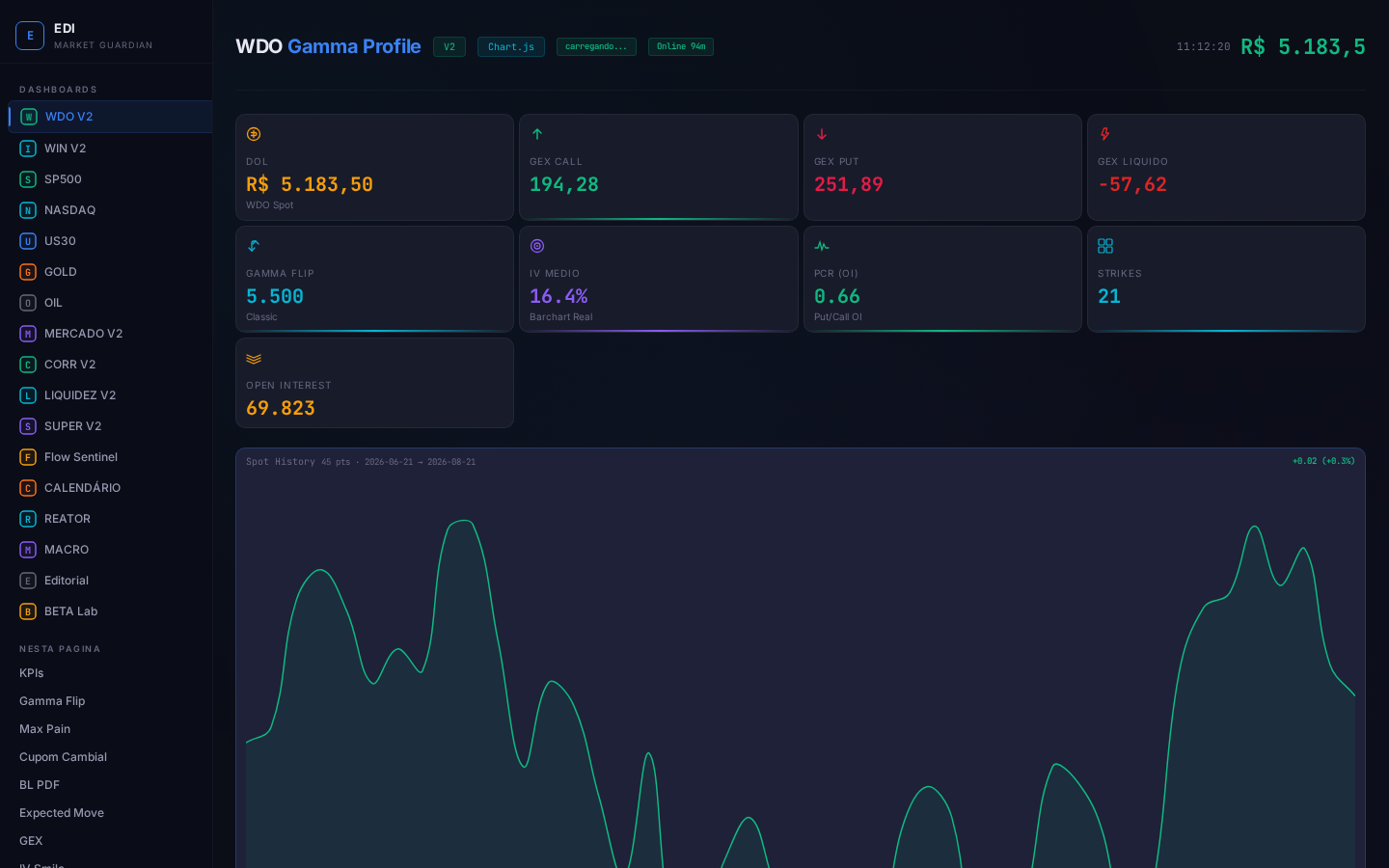Click the GEX LIQUIDO value -57,62
The width and height of the screenshot is (1389, 868).
1132,184
